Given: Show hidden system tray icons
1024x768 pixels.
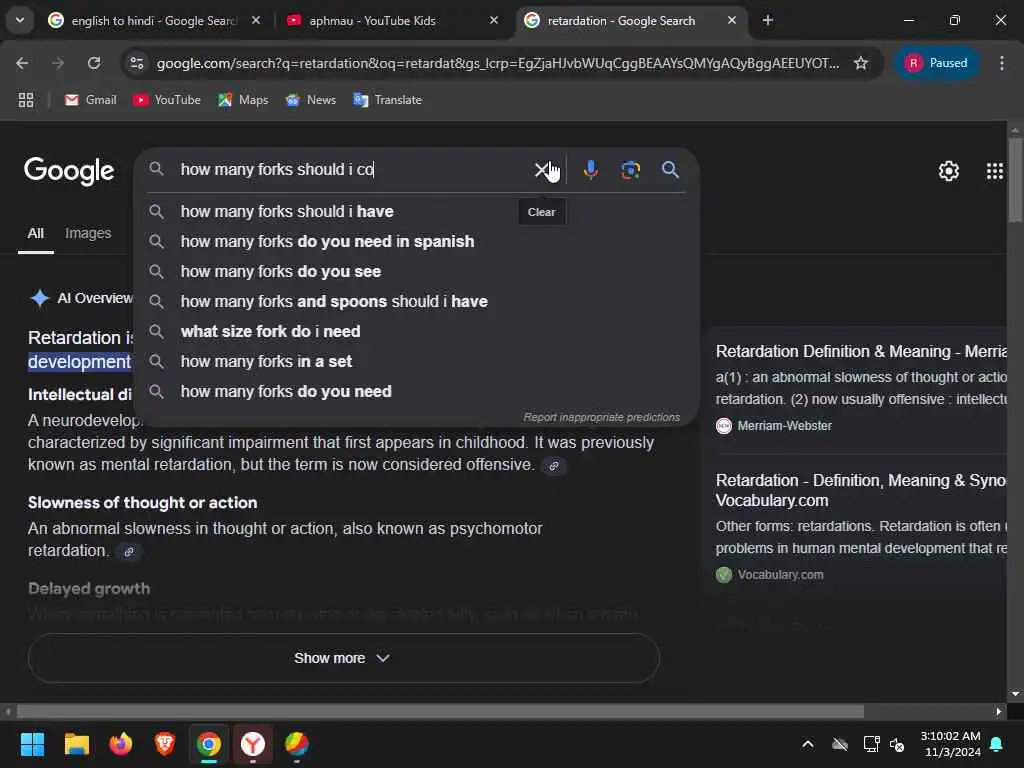Looking at the screenshot, I should [808, 744].
